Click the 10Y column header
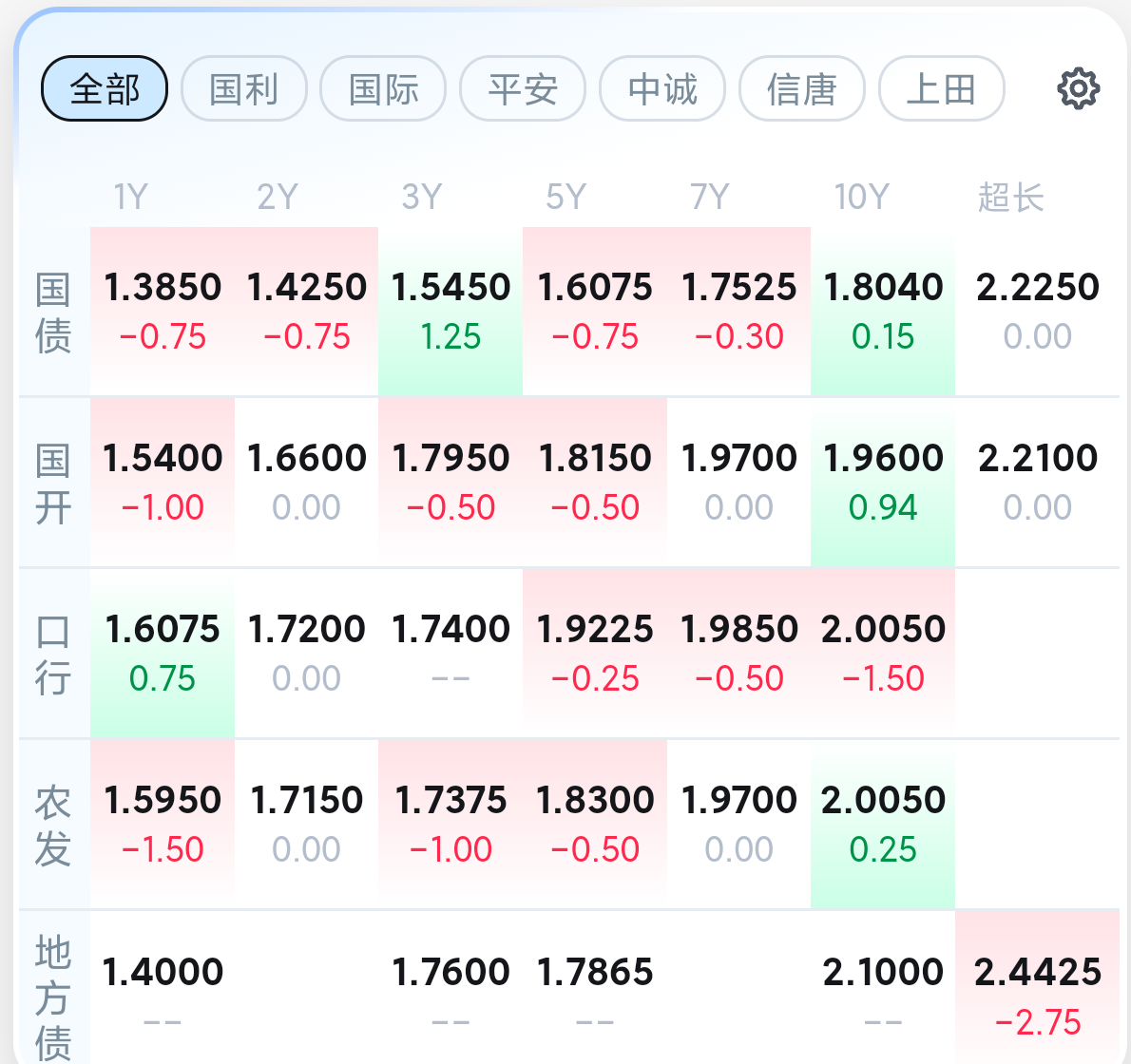The height and width of the screenshot is (1064, 1131). [861, 198]
